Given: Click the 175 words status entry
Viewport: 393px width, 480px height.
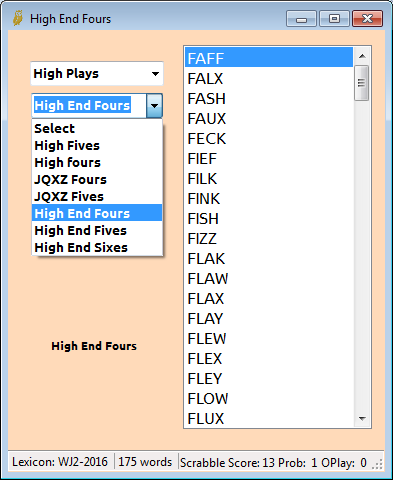Looking at the screenshot, I should (145, 462).
